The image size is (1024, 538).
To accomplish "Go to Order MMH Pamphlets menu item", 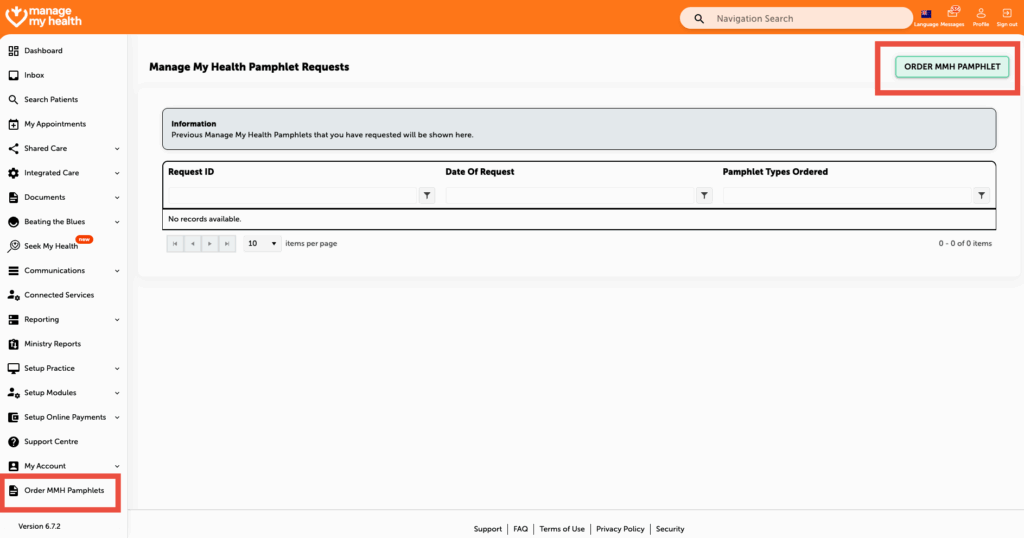I will click(x=63, y=490).
